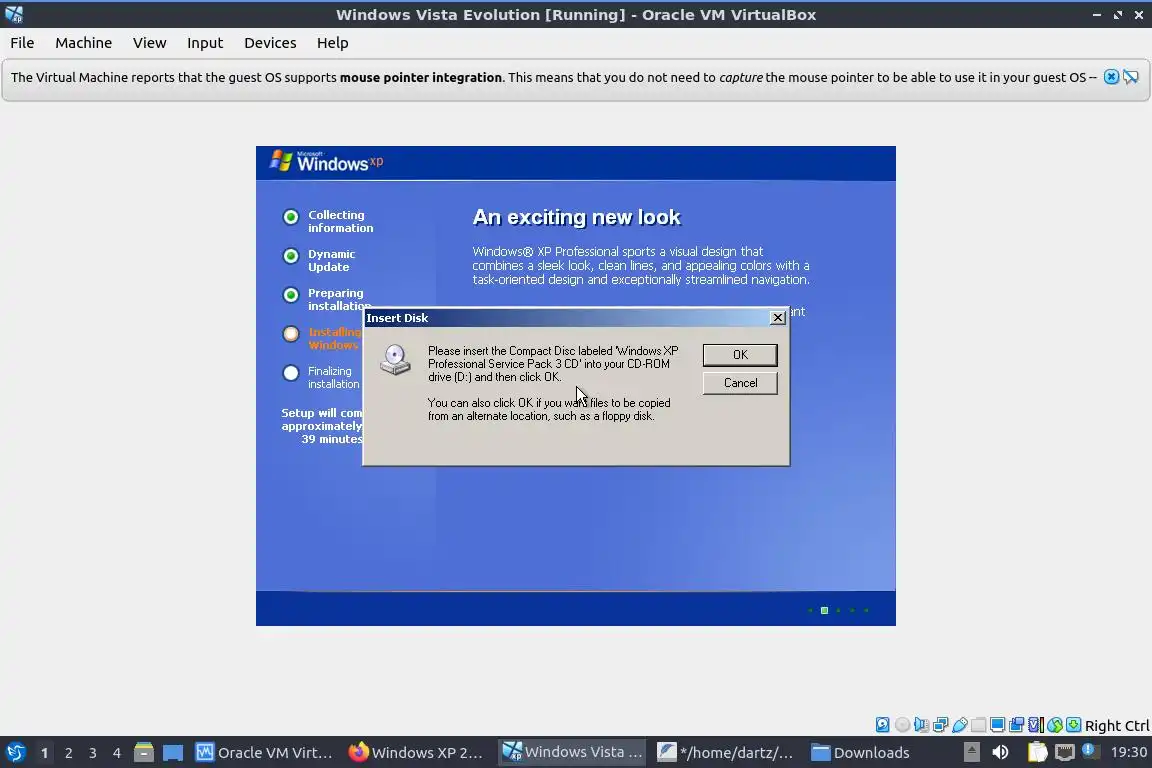Screen dimensions: 1152x768
Task: Click the do-not-show-again notification icon
Action: [1131, 77]
